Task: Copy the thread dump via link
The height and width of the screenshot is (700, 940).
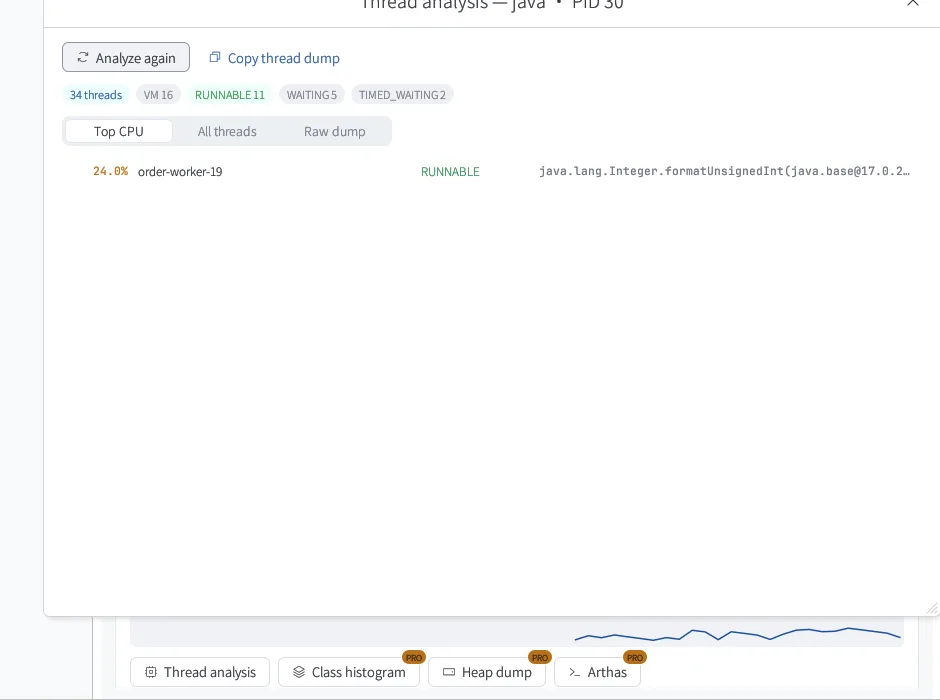Action: click(x=274, y=58)
